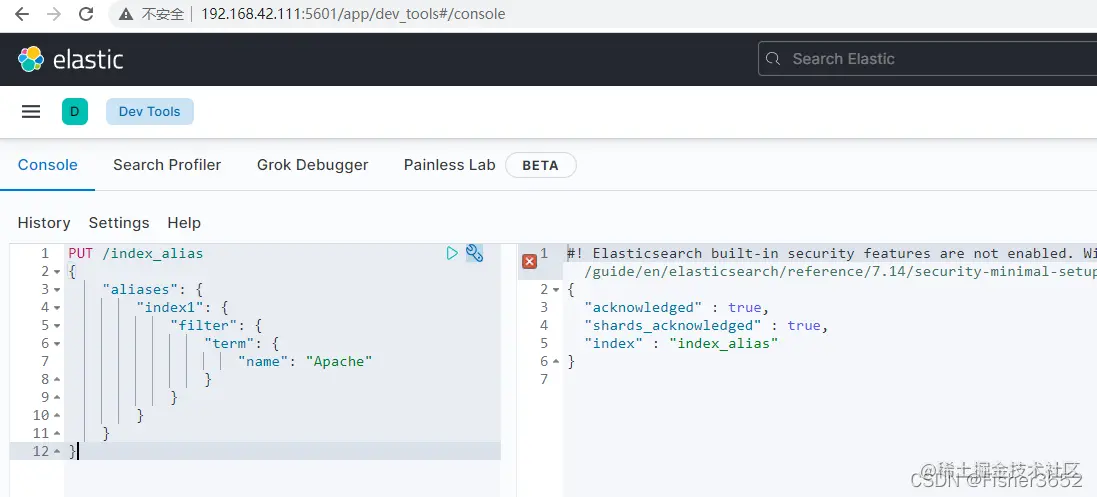The width and height of the screenshot is (1097, 497).
Task: Collapse the term block on line 6
Action: 57,344
